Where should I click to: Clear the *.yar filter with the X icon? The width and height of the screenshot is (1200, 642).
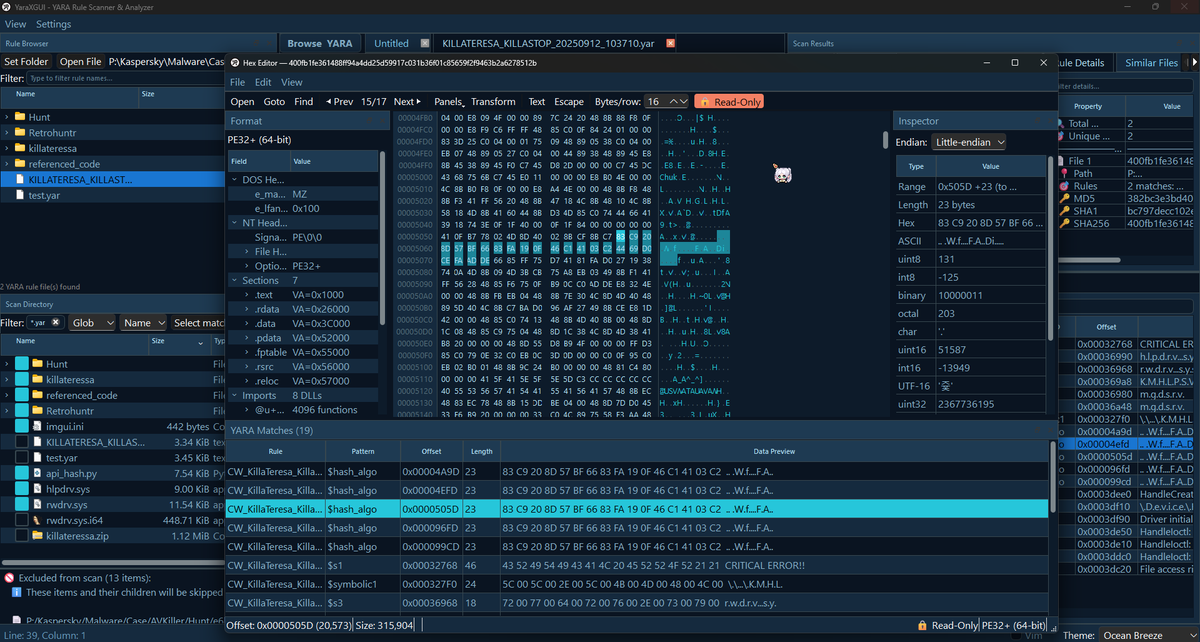coord(58,323)
